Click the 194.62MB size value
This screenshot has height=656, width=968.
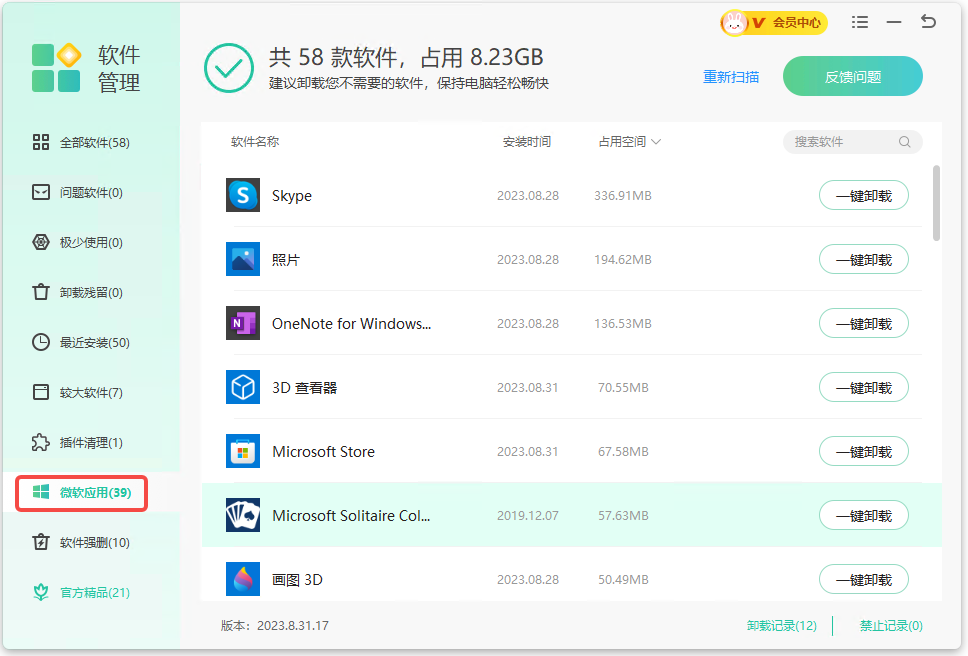623,260
